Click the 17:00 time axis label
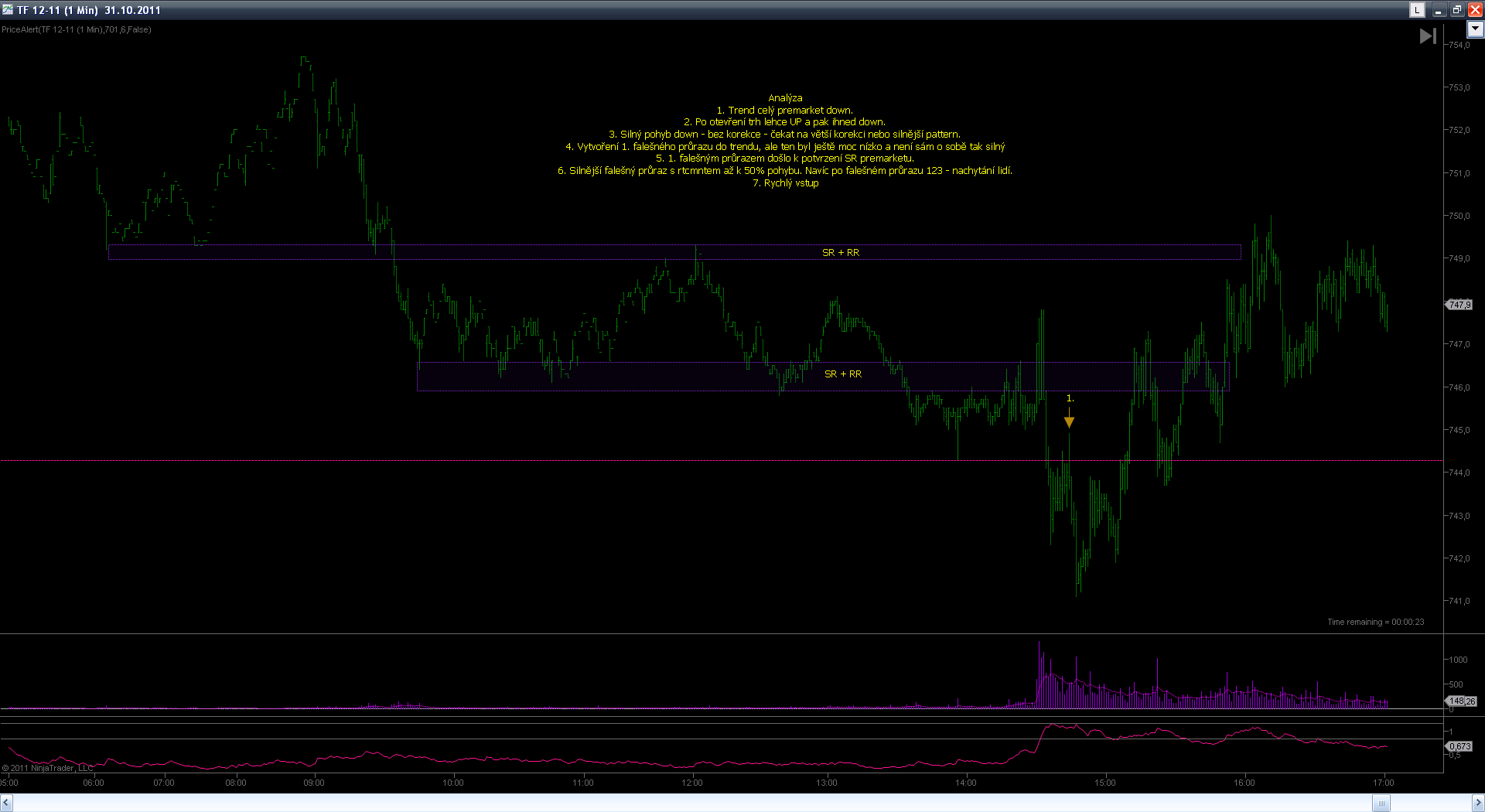 (x=1384, y=783)
